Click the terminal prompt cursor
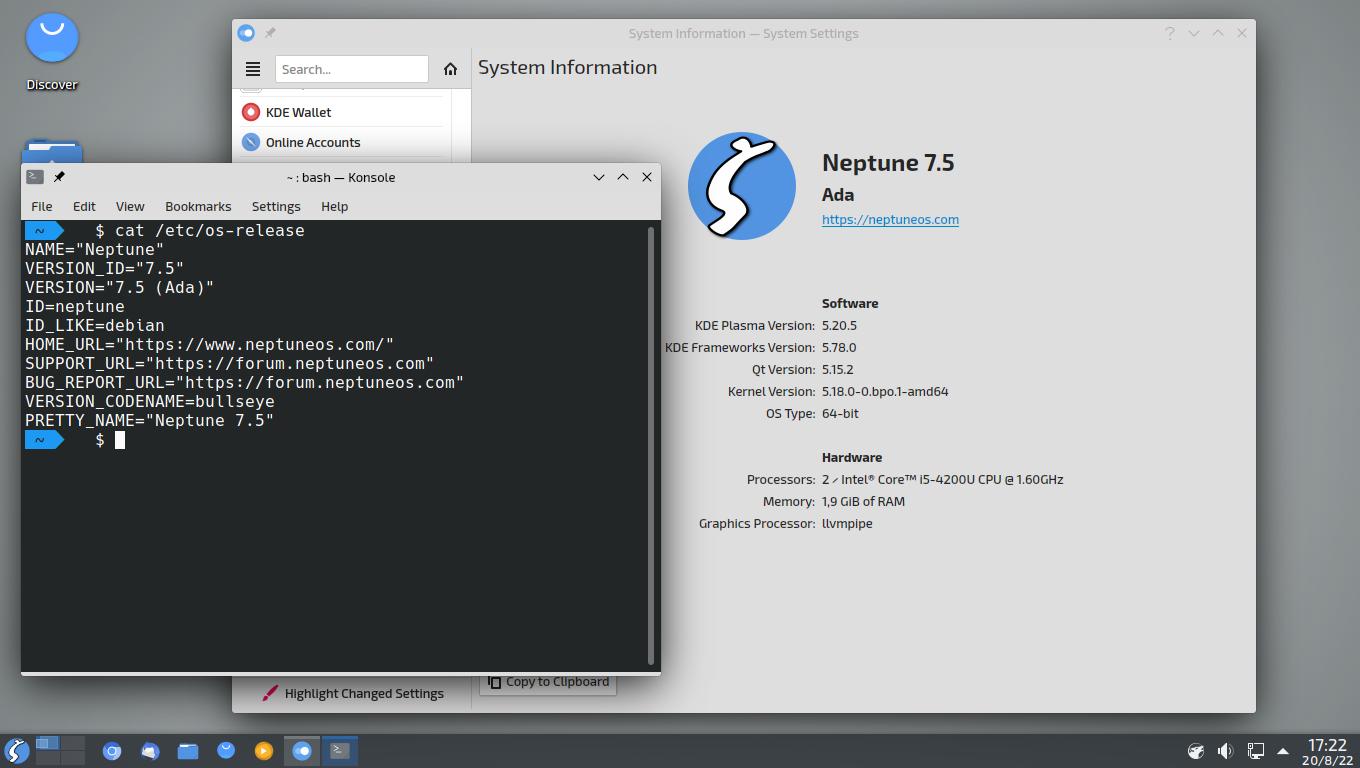This screenshot has height=768, width=1360. tap(120, 440)
